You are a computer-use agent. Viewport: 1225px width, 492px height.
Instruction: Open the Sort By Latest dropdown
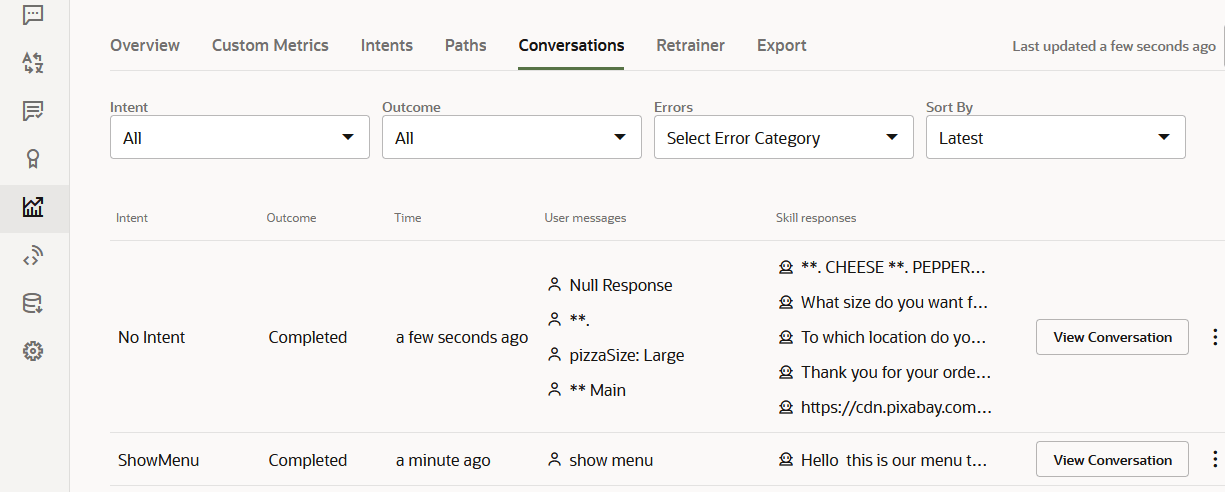pos(1055,138)
